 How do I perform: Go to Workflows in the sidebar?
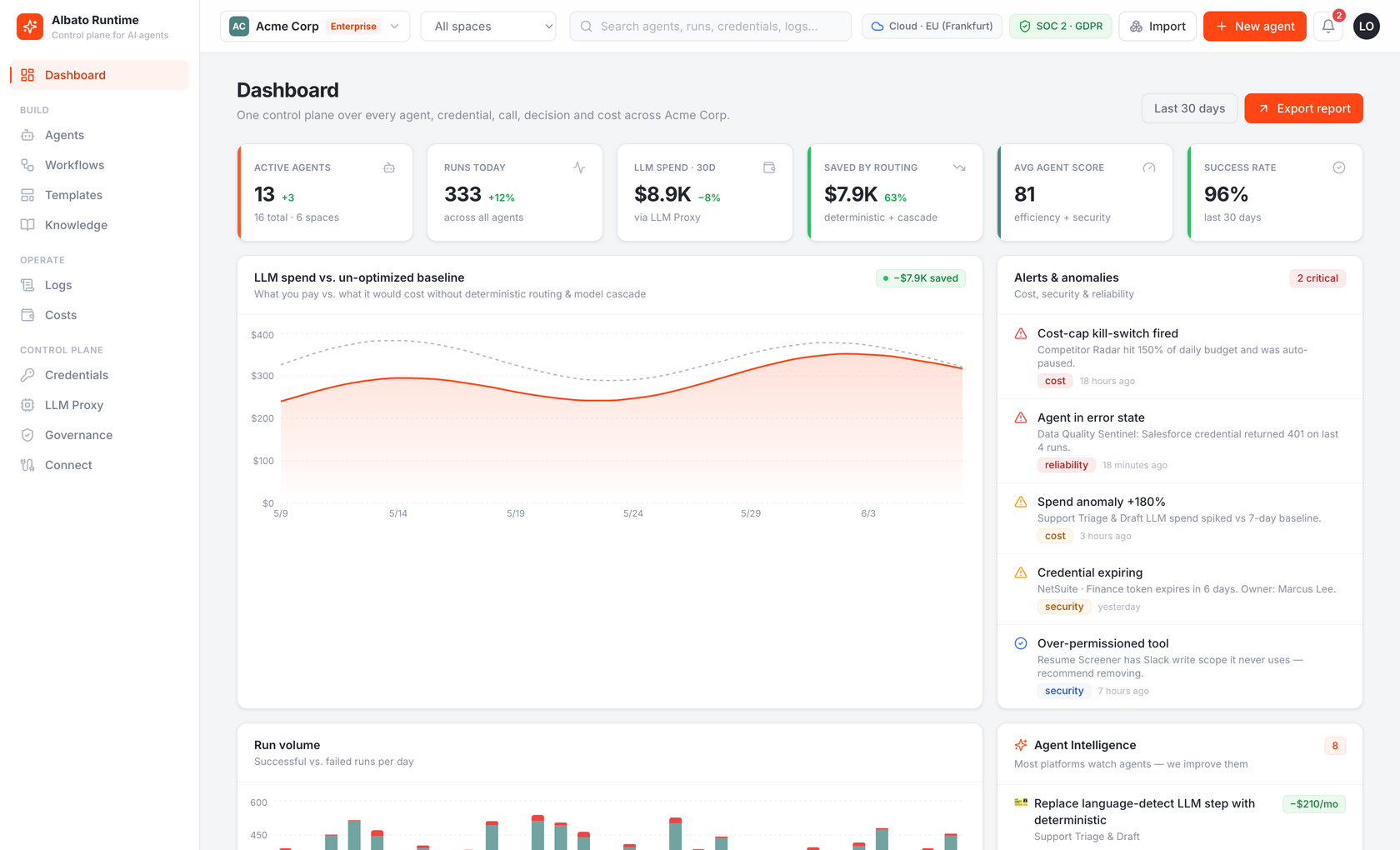(x=100, y=165)
